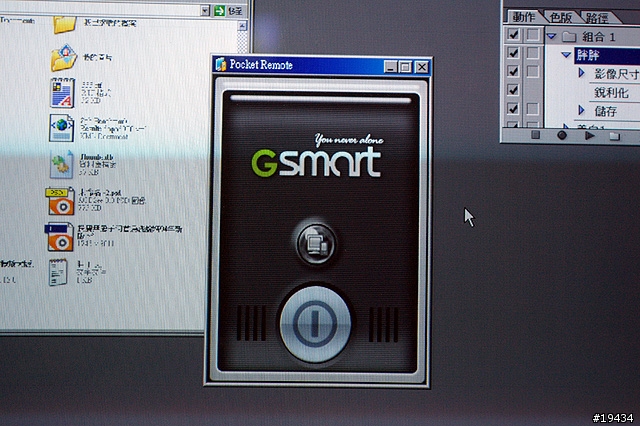This screenshot has height=426, width=640.
Task: Uncheck the item toggle for 胖胖
Action: coord(513,53)
